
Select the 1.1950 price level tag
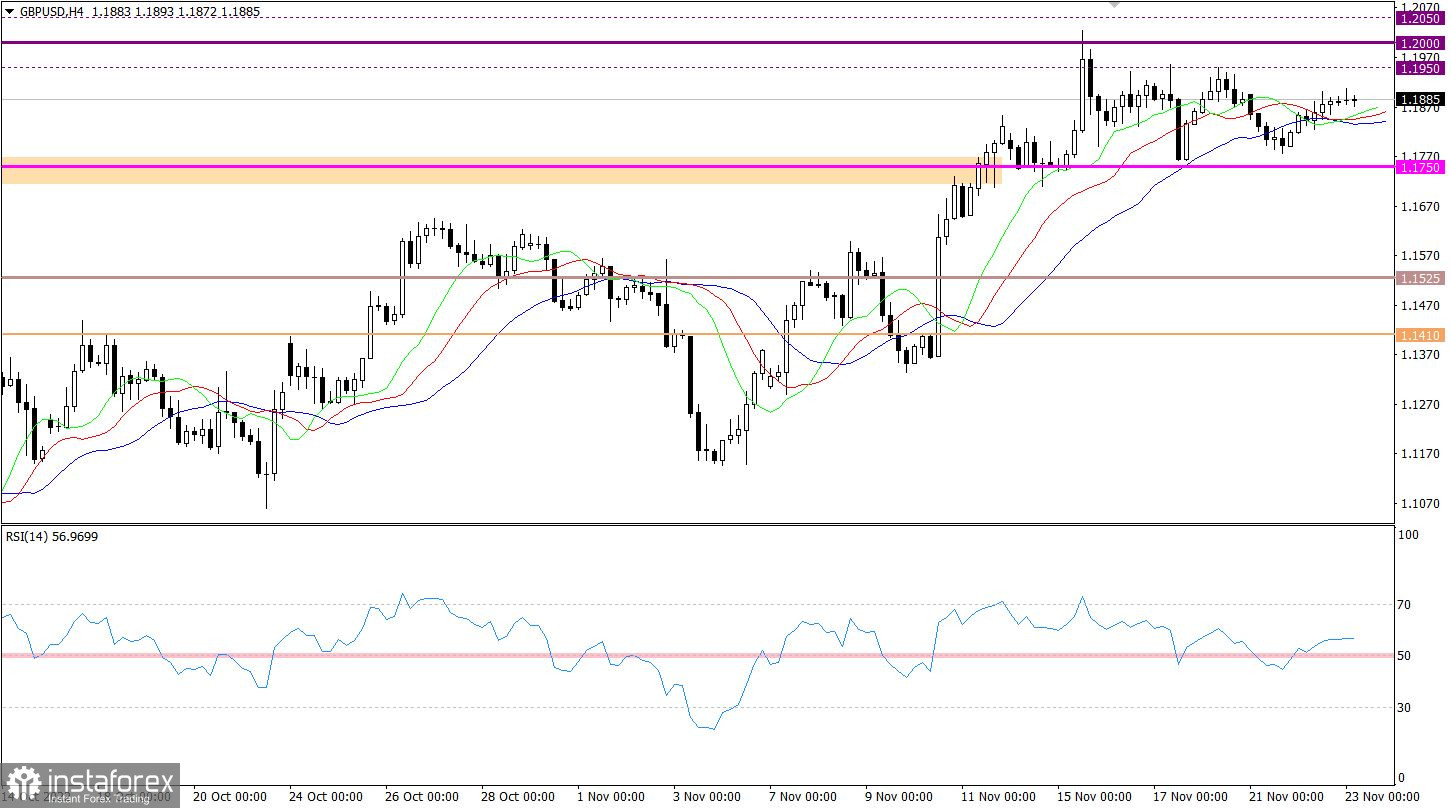[1420, 68]
